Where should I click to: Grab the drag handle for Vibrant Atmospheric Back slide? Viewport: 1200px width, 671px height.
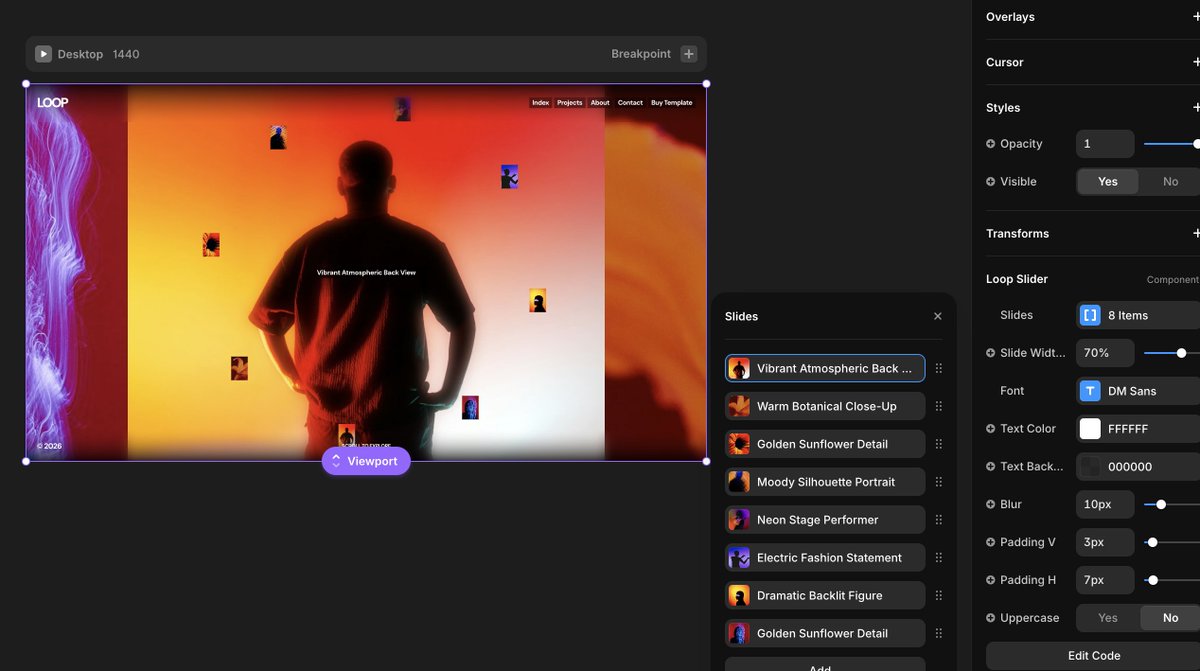[938, 368]
